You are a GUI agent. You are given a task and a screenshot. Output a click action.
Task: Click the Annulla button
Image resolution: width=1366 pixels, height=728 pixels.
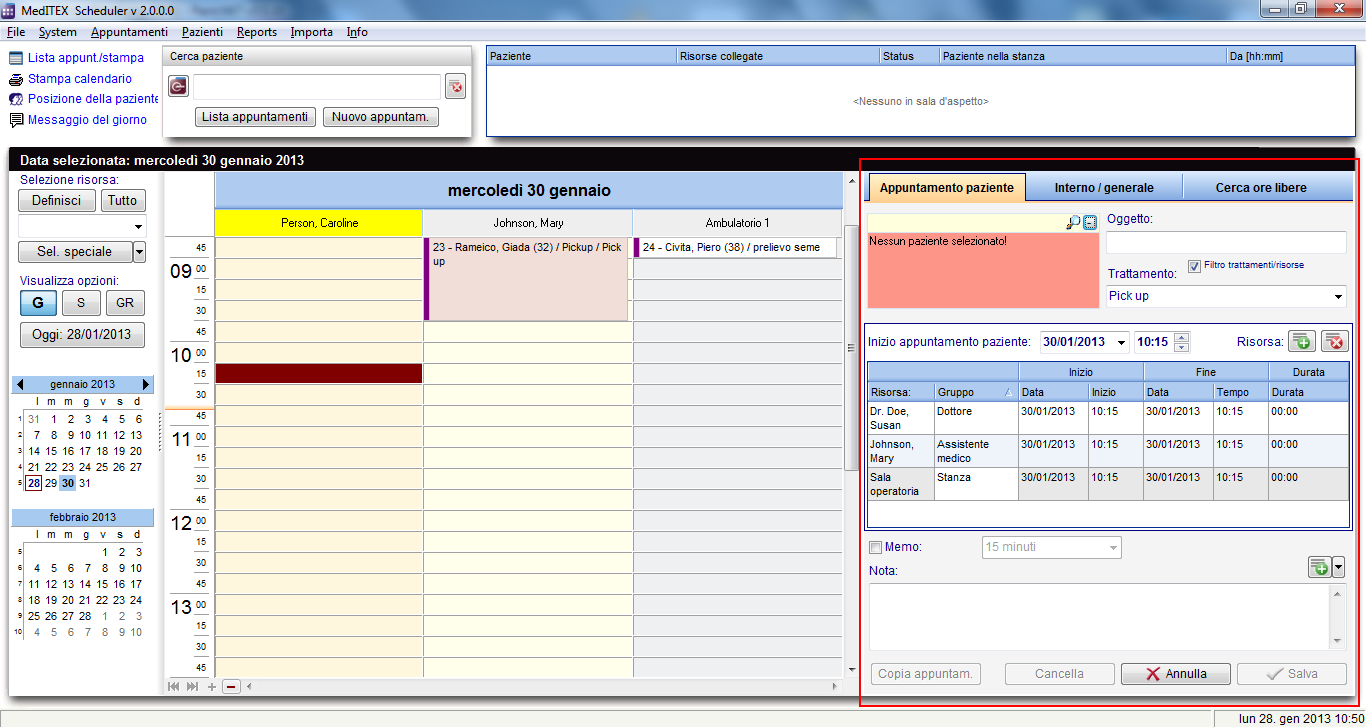pyautogui.click(x=1176, y=674)
